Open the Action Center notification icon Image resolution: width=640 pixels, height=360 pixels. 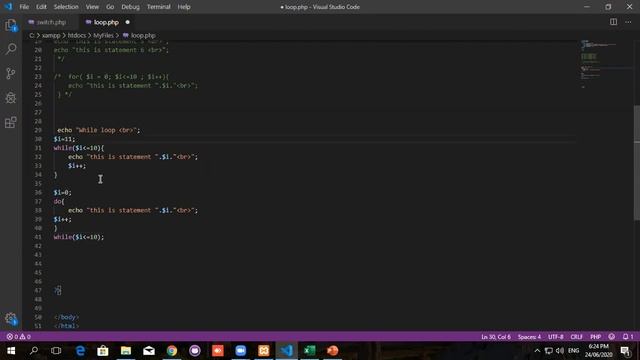click(x=625, y=351)
